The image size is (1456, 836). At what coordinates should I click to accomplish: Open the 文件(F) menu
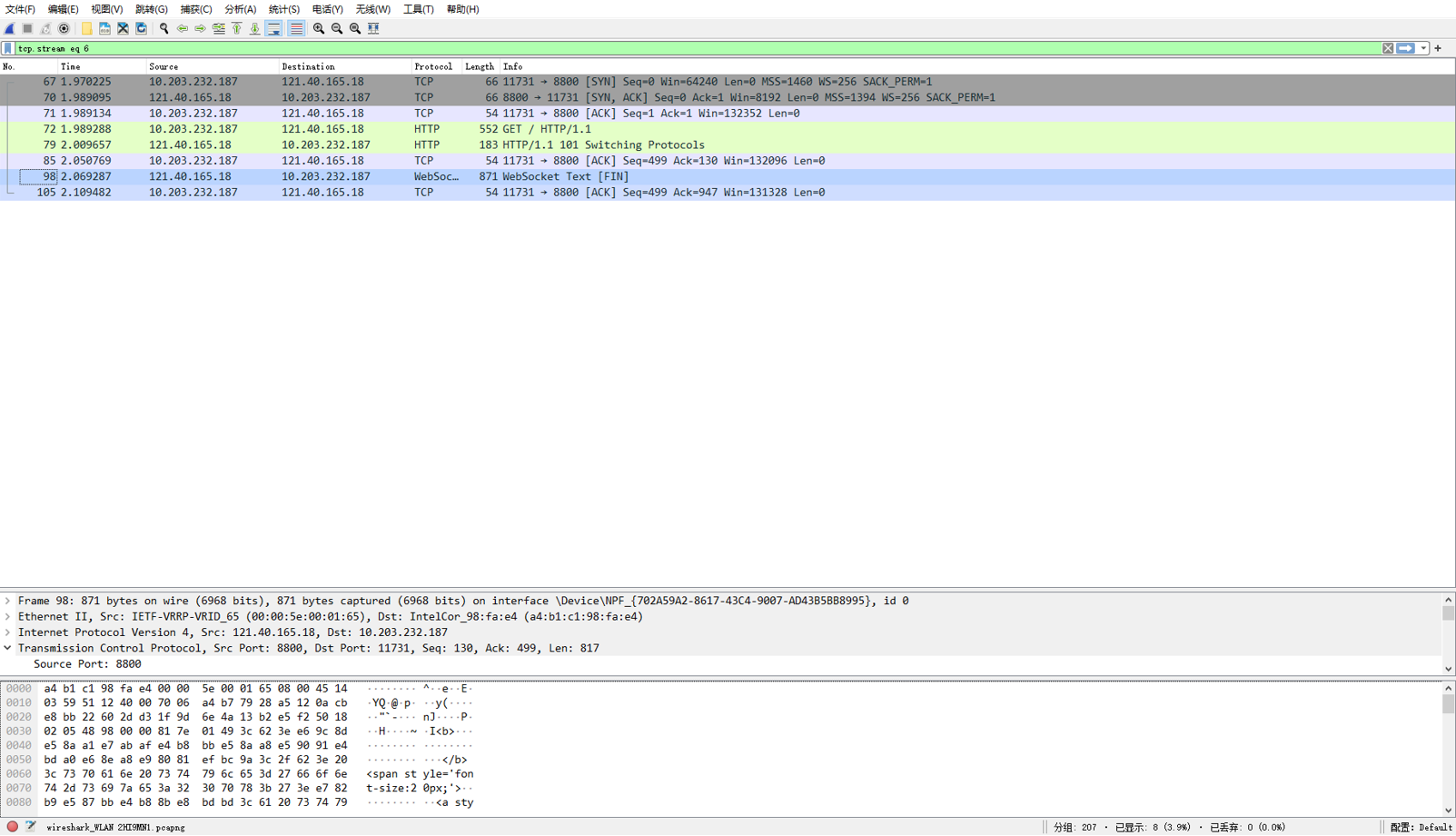20,9
